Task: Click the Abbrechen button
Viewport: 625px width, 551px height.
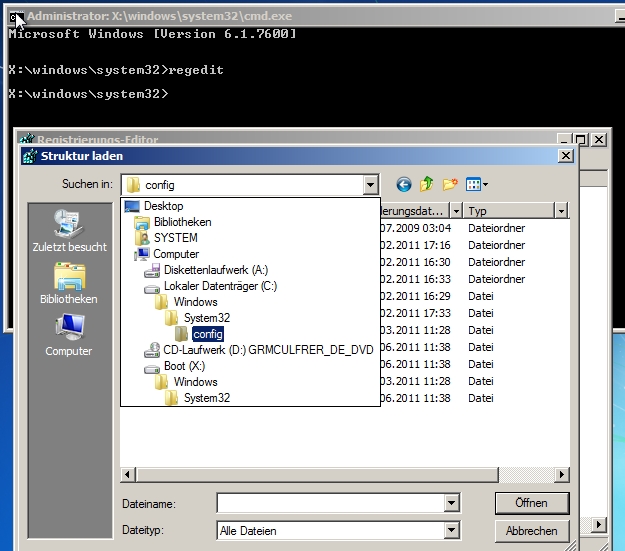Action: coord(532,531)
